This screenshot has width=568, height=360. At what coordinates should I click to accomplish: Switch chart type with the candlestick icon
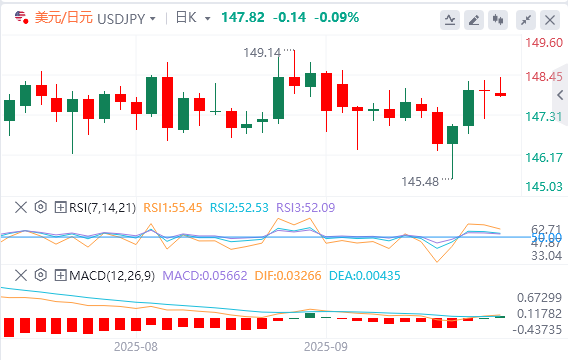(x=498, y=20)
